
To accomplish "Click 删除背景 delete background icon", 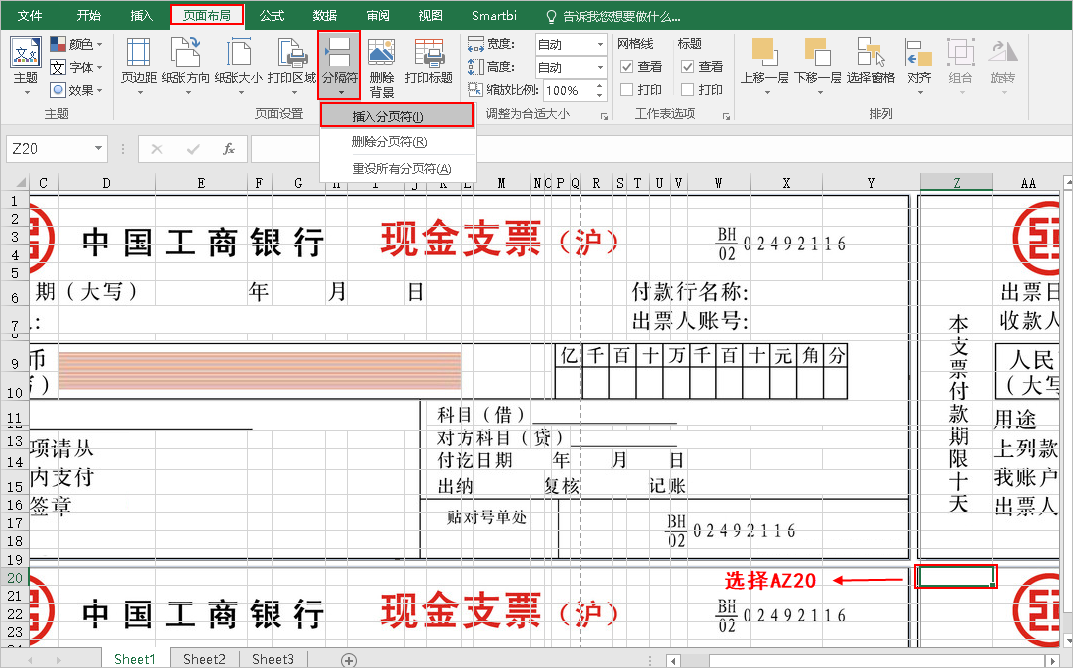I will point(381,67).
